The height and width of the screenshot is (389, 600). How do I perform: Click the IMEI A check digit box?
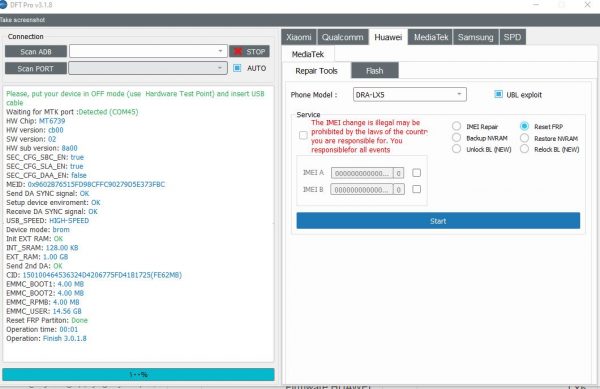[x=398, y=173]
